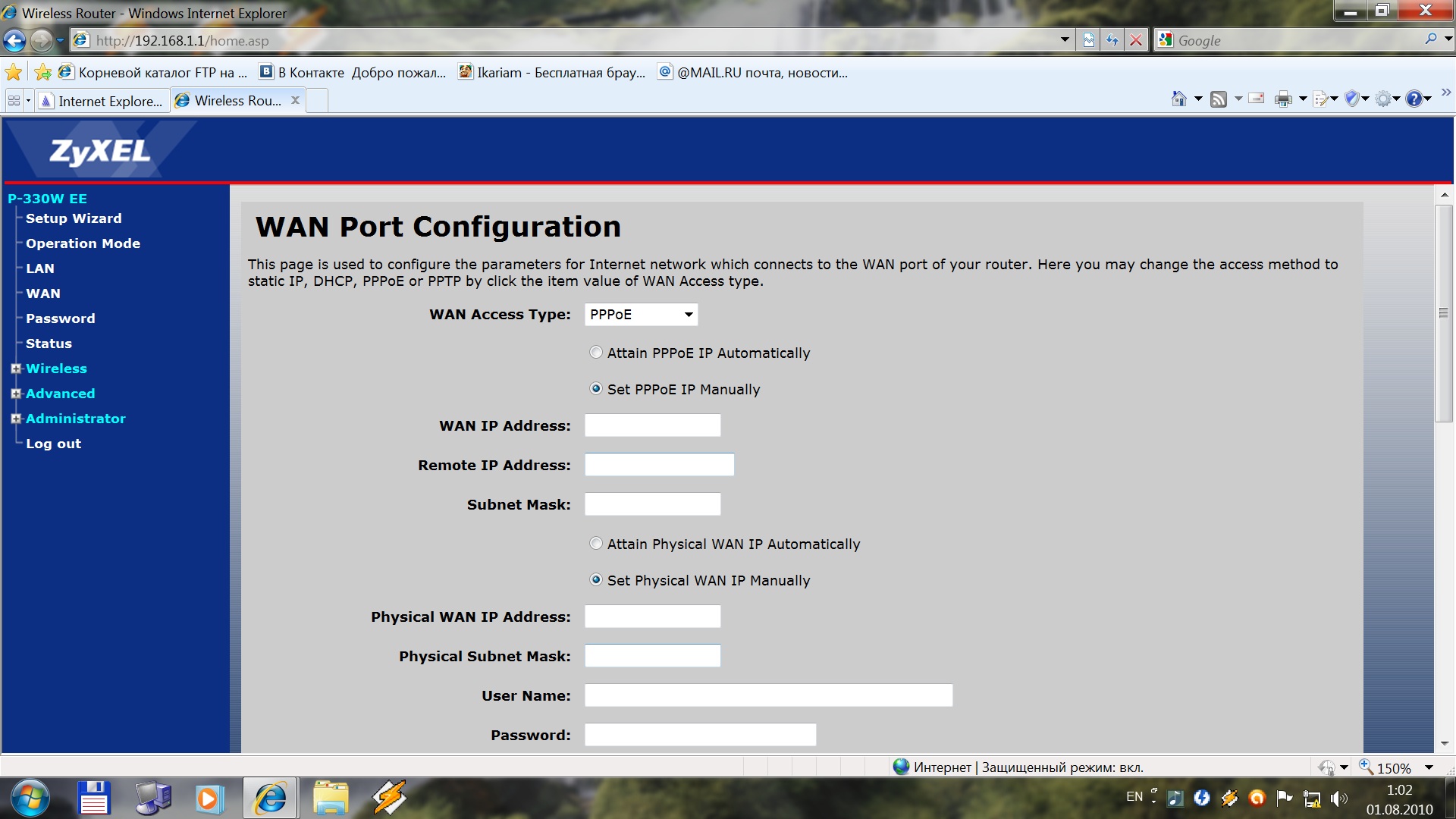Click the RSS feeds icon
The width and height of the screenshot is (1456, 819).
click(x=1219, y=99)
